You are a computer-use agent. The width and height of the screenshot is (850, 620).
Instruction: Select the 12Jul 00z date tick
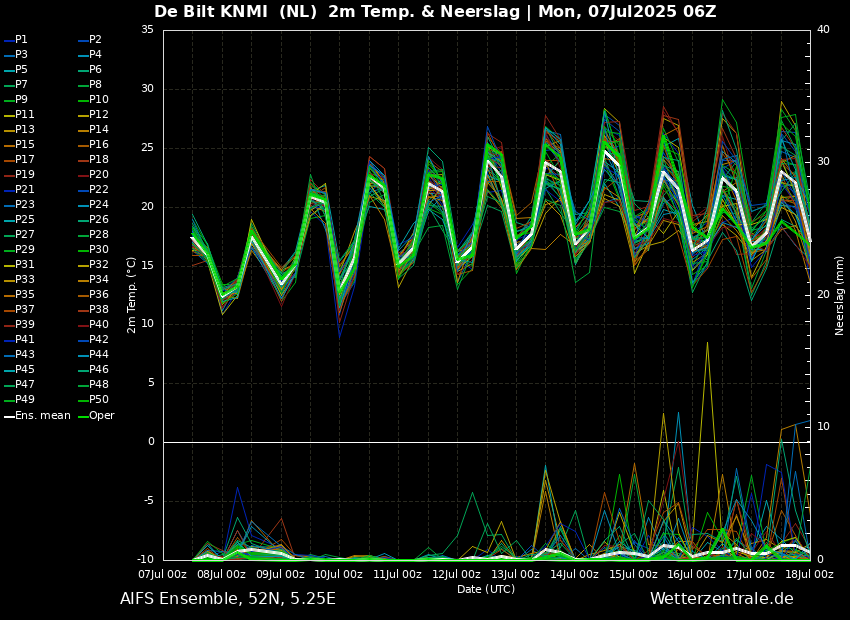pos(456,575)
